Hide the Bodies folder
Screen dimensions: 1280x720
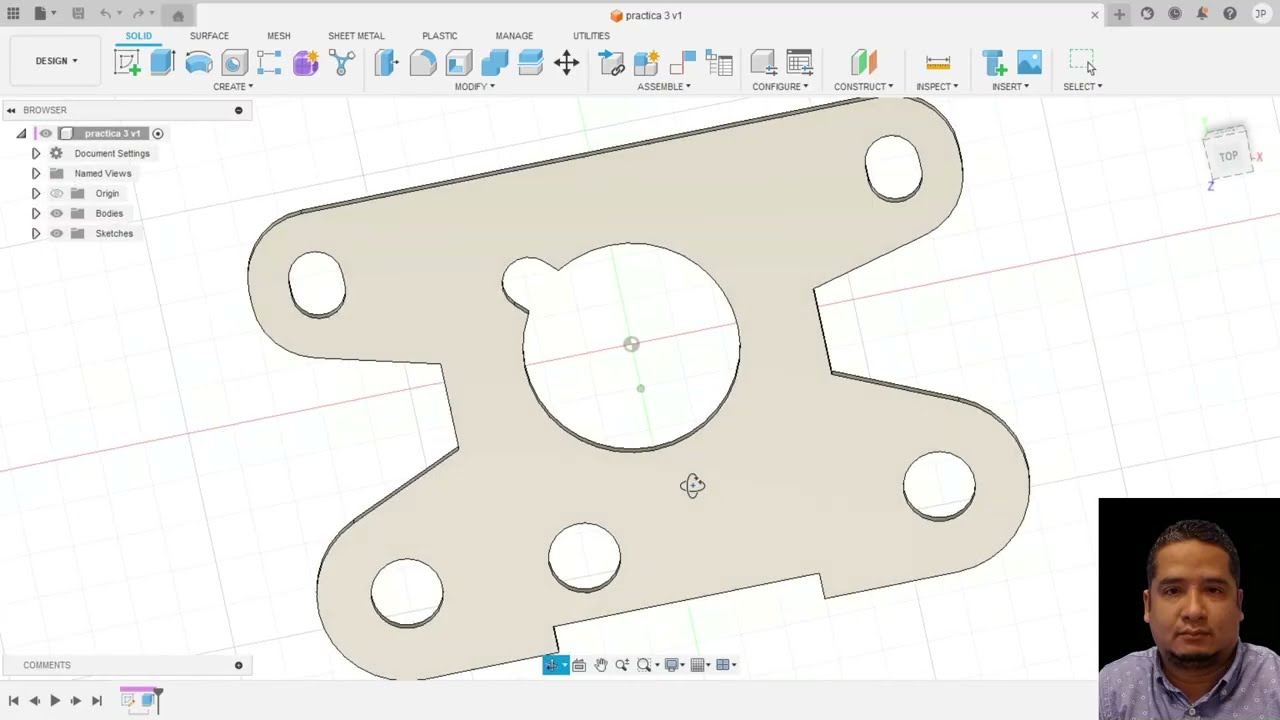click(x=56, y=213)
